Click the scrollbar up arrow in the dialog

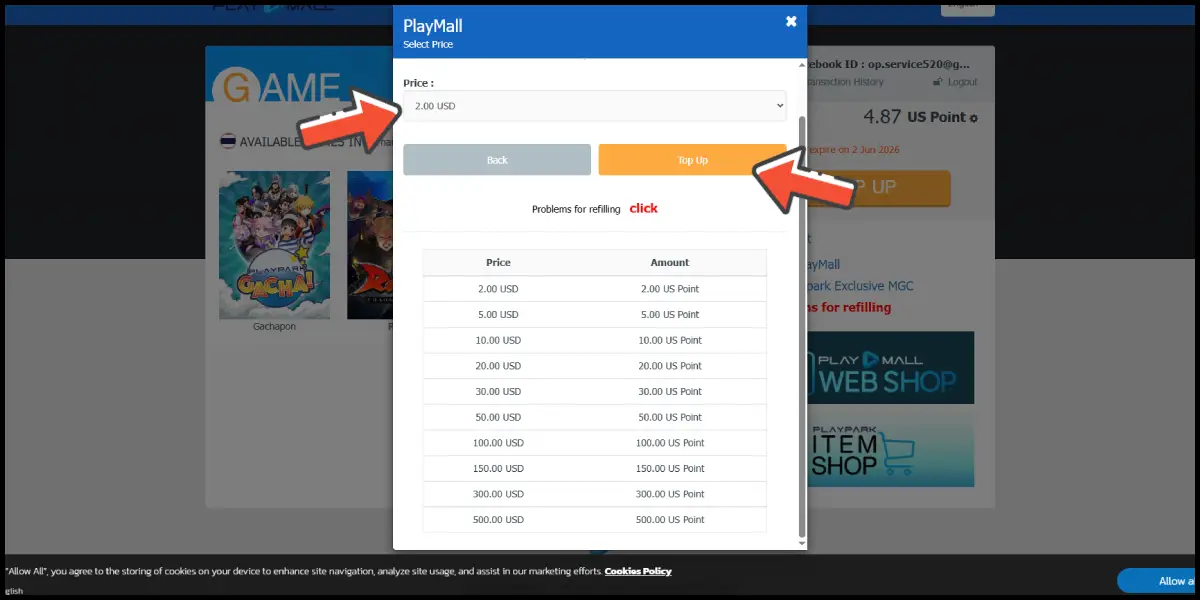[801, 65]
